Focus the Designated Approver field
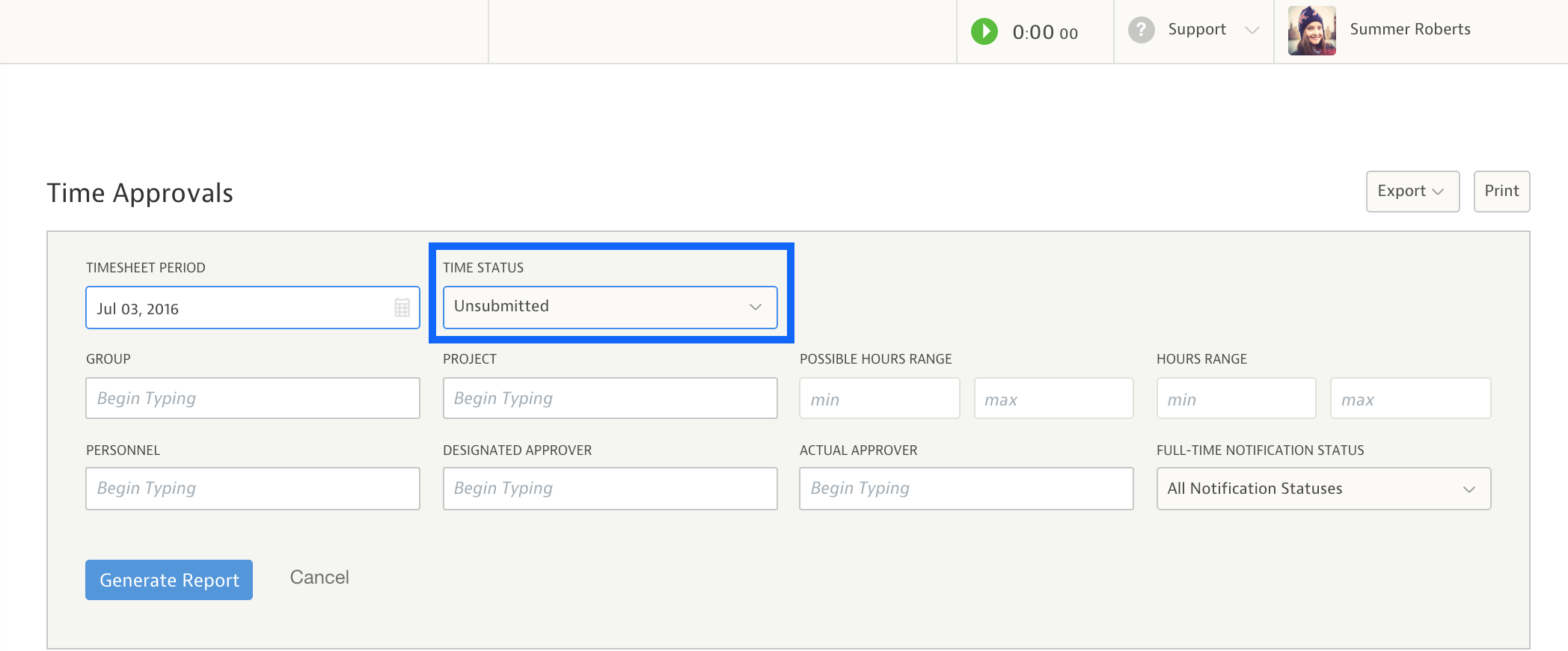 [x=610, y=489]
